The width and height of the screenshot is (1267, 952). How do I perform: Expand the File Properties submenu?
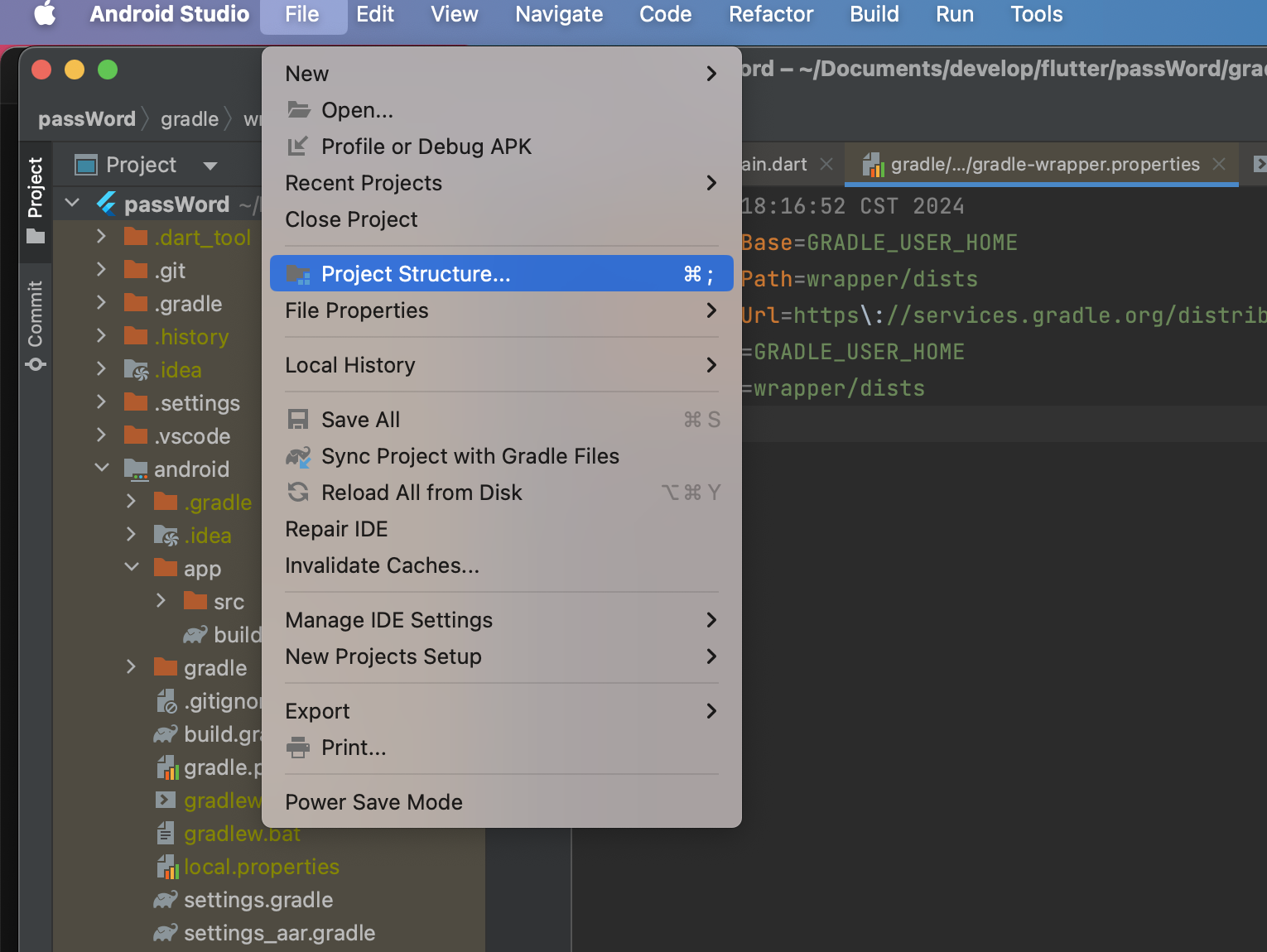(x=501, y=310)
